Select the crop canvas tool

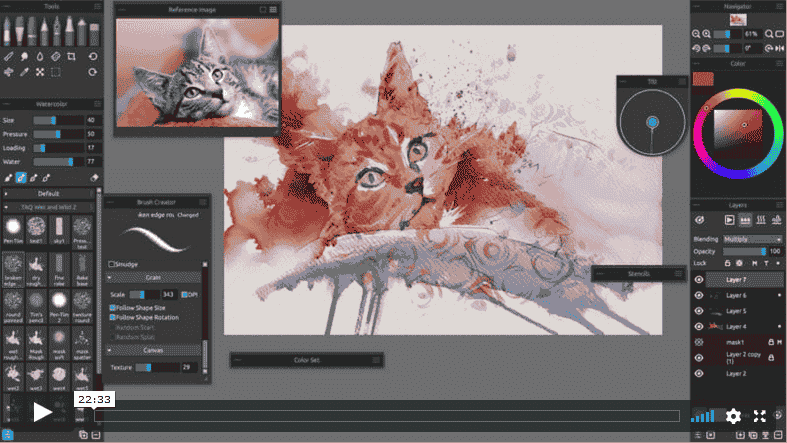pyautogui.click(x=71, y=56)
